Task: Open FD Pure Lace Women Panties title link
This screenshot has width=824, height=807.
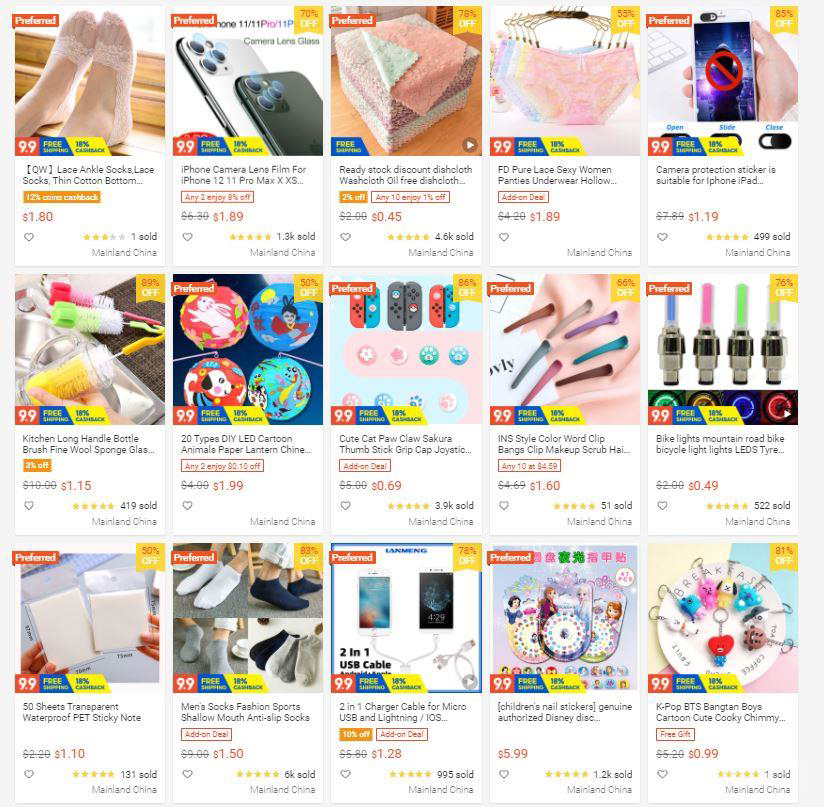Action: (x=557, y=175)
